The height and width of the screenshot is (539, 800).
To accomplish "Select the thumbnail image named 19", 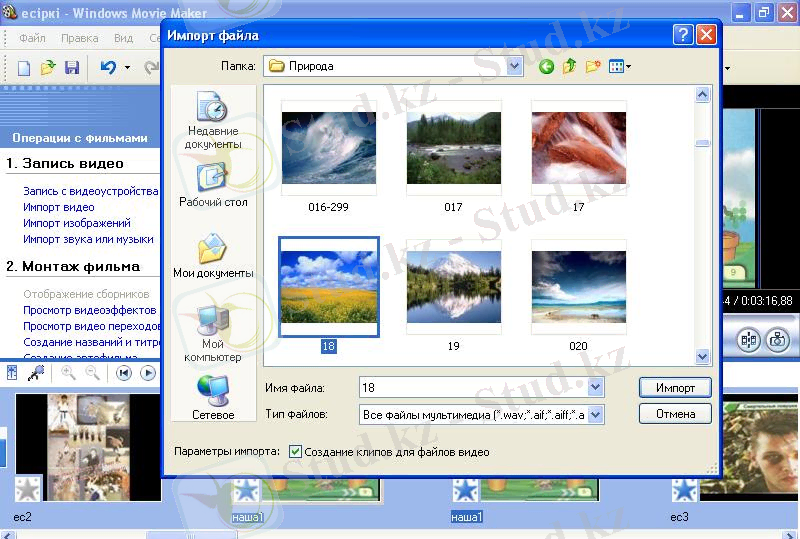I will (x=454, y=290).
